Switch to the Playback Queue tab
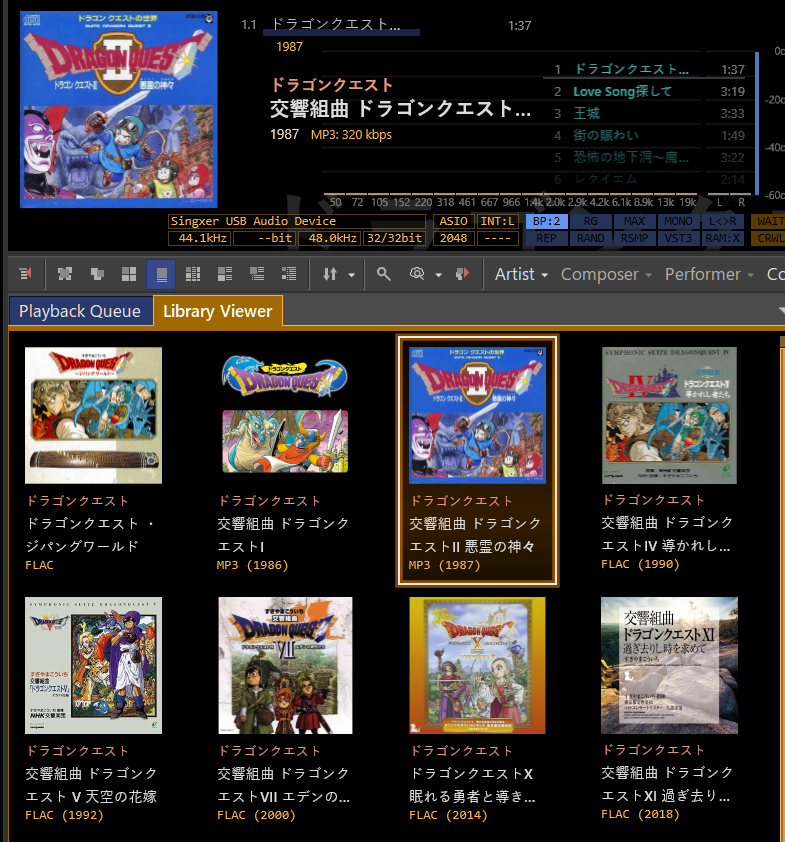Screen dimensions: 785x842 [80, 311]
